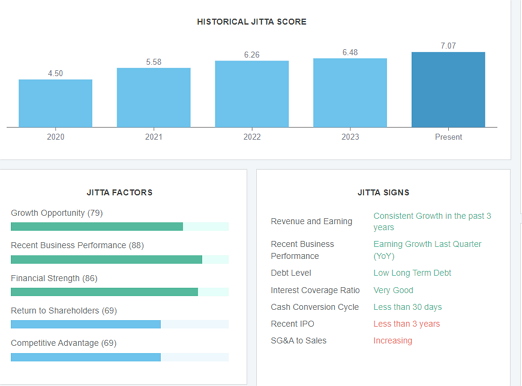522x386 pixels.
Task: Click the '7.07' score label
Action: (448, 46)
